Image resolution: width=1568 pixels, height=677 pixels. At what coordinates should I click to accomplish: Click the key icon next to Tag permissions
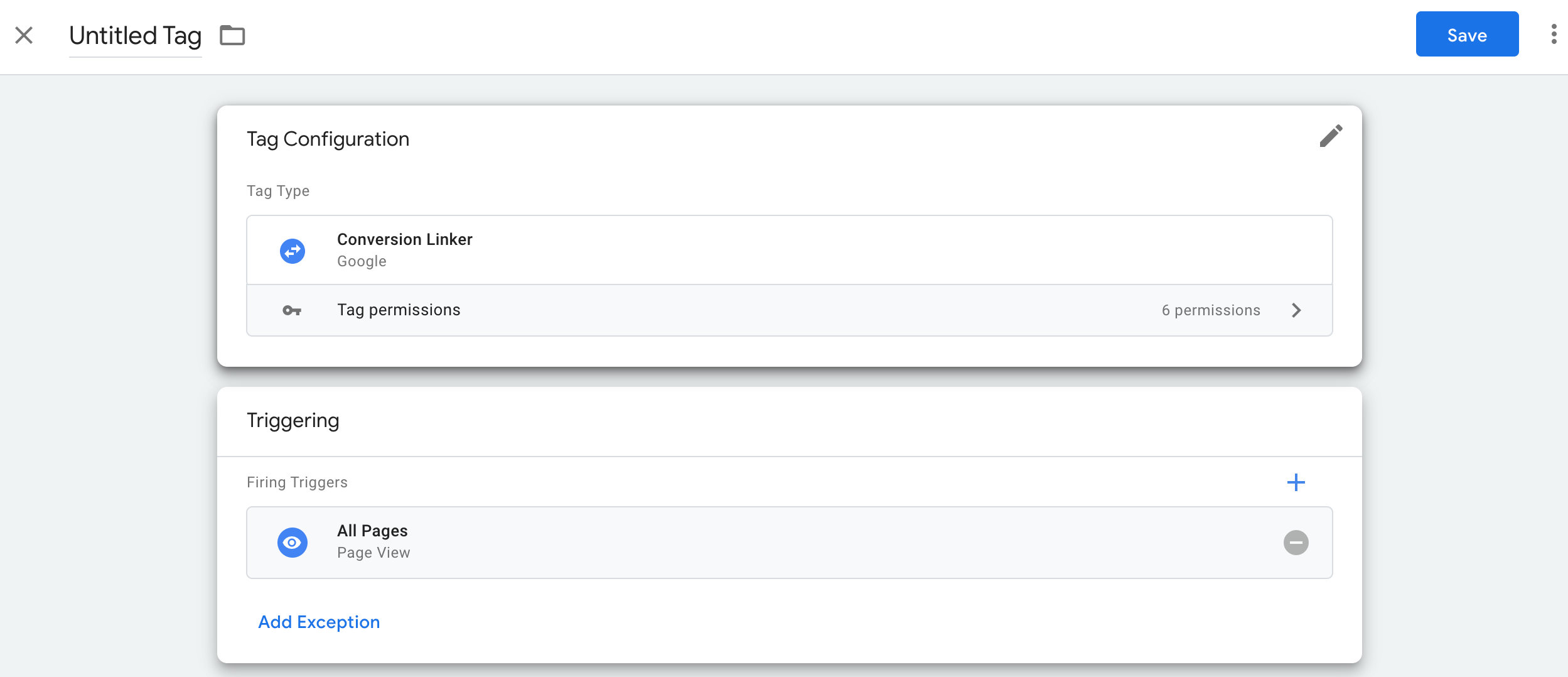292,310
